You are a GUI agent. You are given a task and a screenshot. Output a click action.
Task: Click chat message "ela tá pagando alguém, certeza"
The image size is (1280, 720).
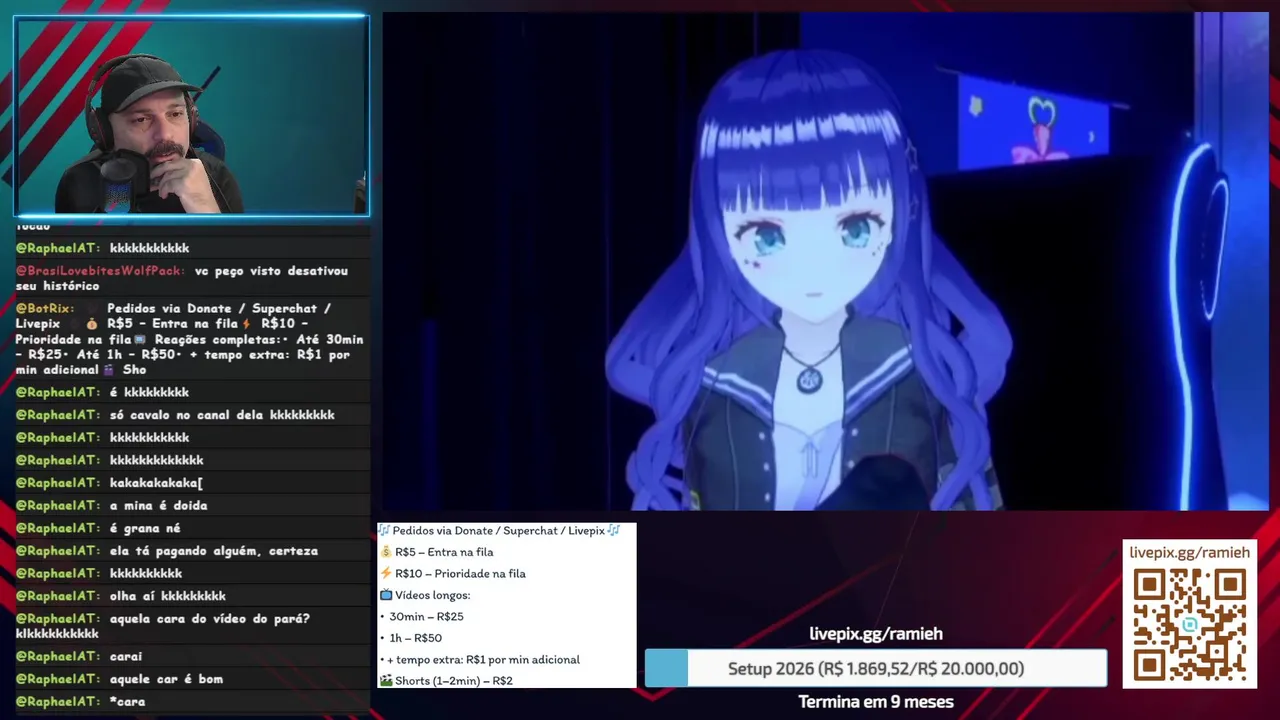[214, 551]
